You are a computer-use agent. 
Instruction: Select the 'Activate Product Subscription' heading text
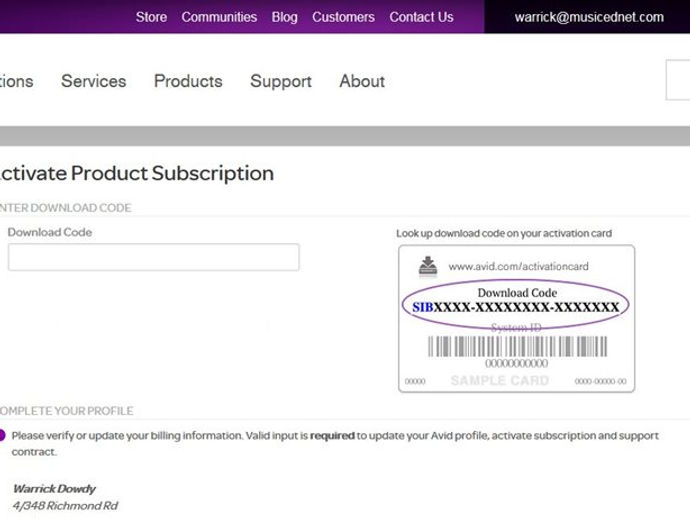[136, 173]
